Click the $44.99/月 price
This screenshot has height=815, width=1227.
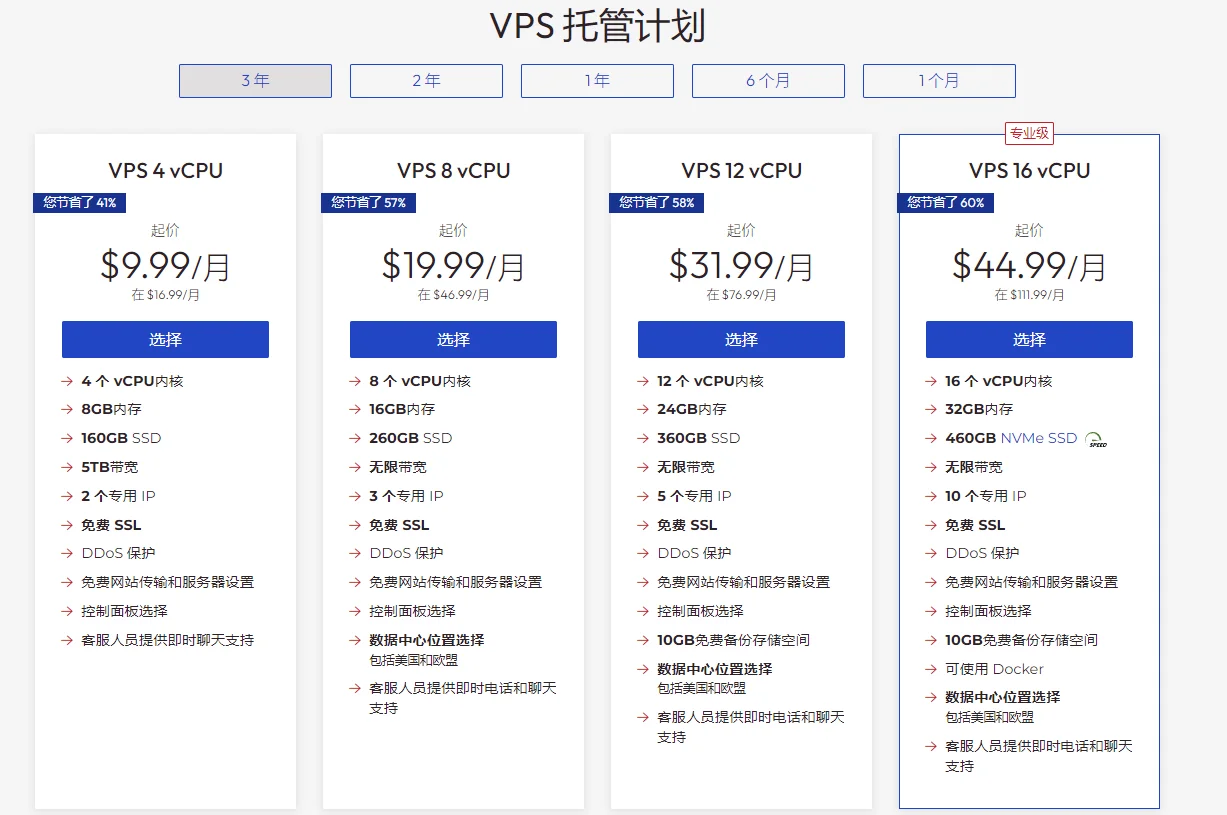click(1029, 265)
